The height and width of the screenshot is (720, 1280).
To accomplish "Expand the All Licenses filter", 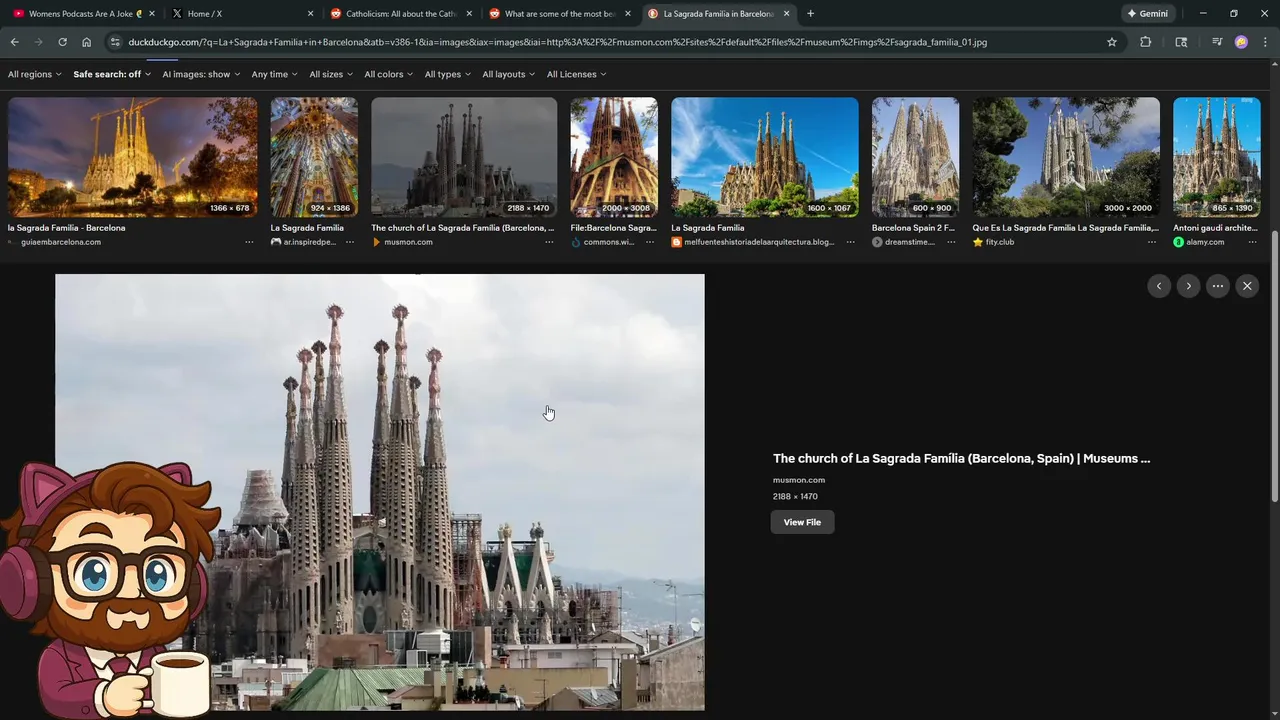I will point(576,74).
